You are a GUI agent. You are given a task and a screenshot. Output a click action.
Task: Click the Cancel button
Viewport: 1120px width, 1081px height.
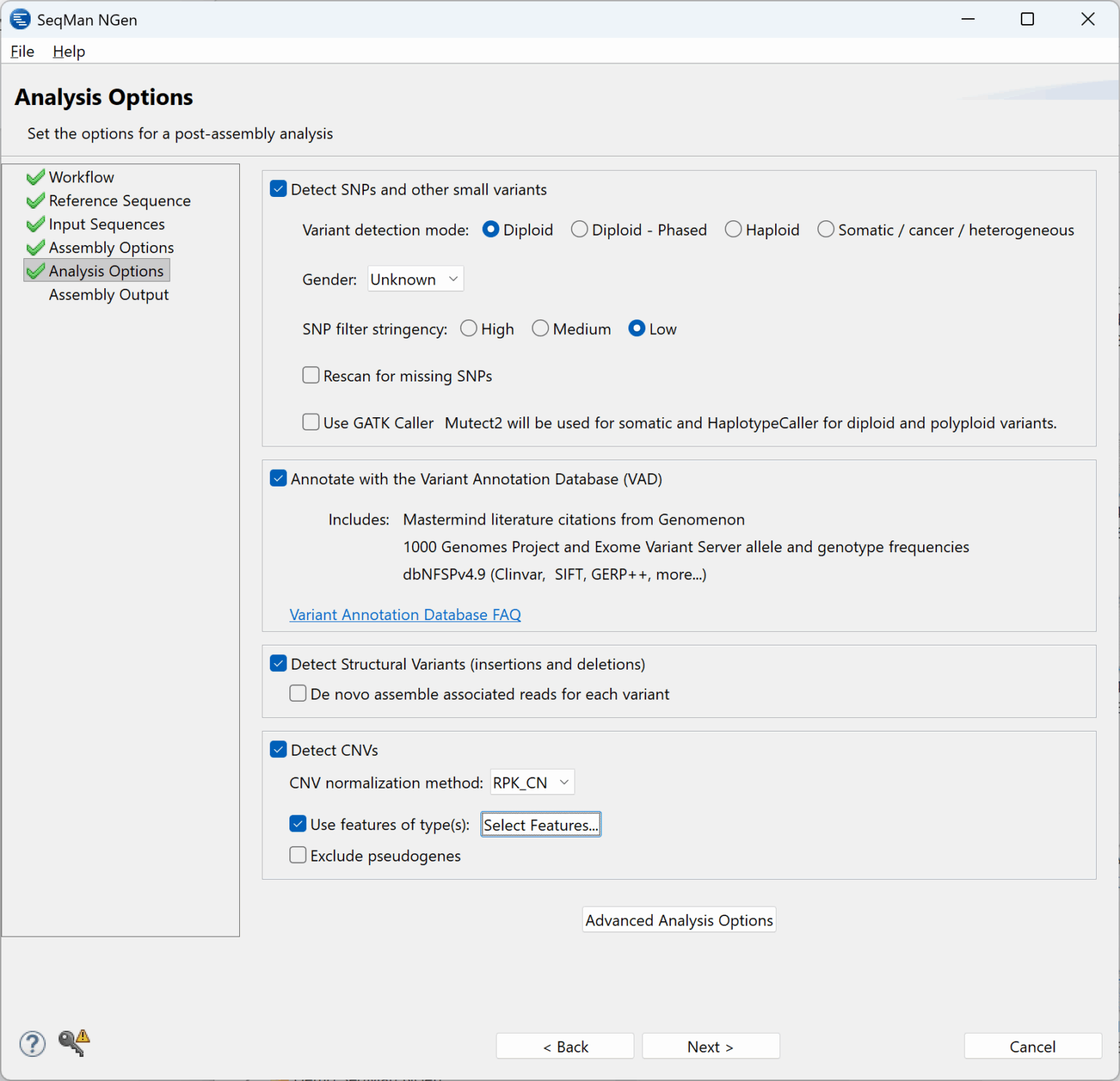coord(1032,1047)
